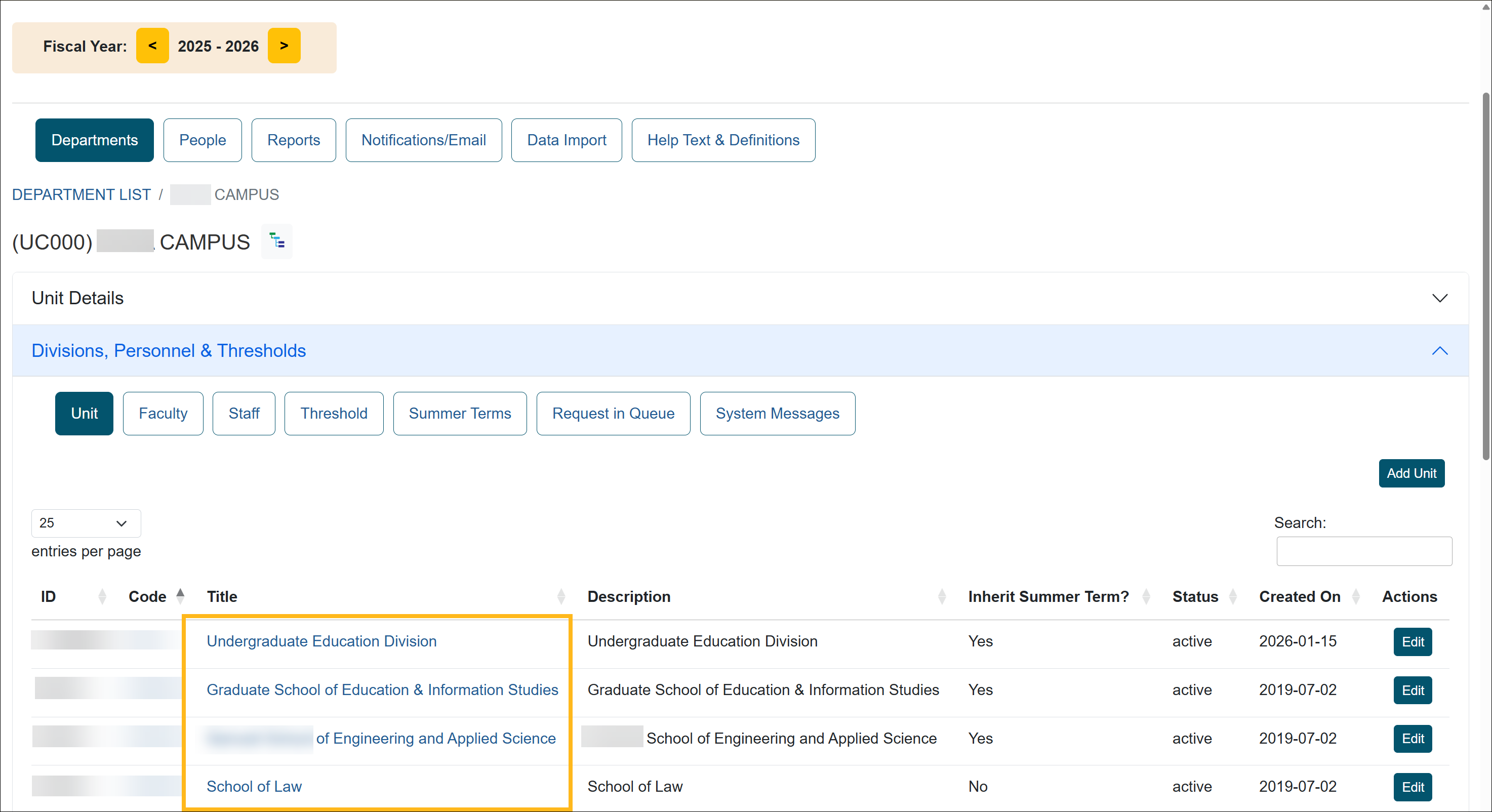Switch to the People tab
The width and height of the screenshot is (1492, 812).
tap(202, 140)
